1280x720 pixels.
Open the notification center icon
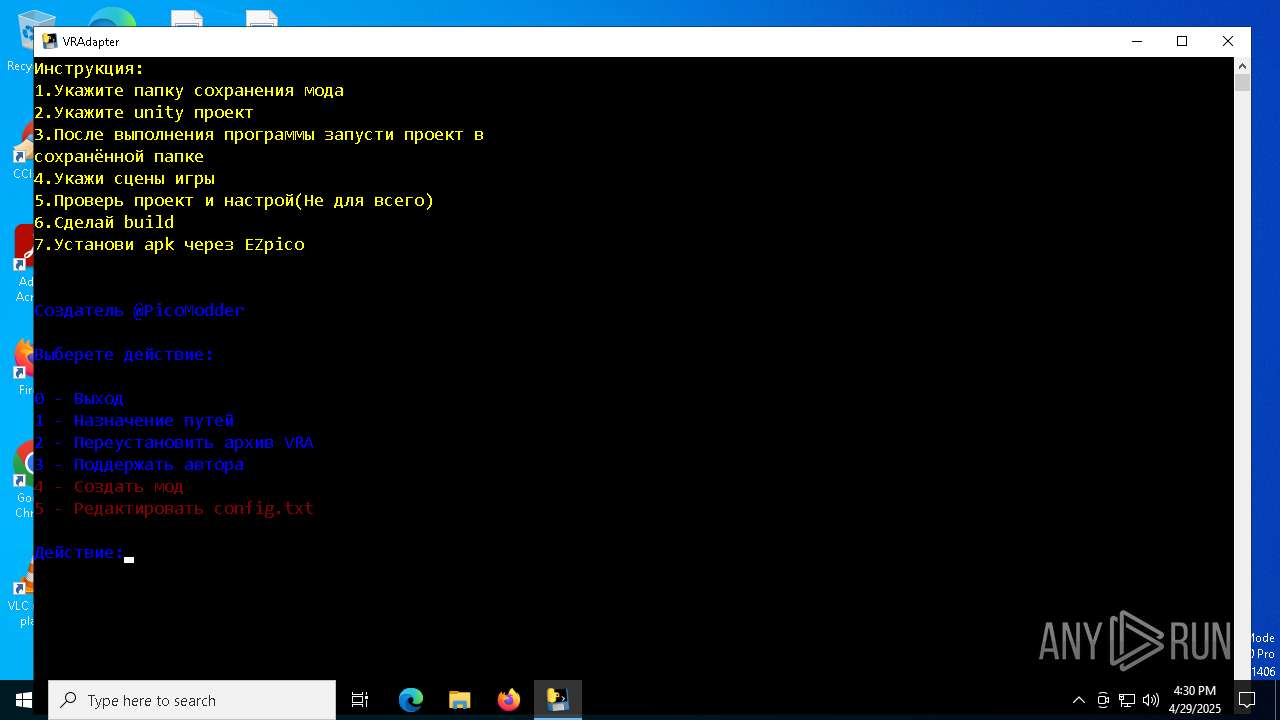point(1247,700)
